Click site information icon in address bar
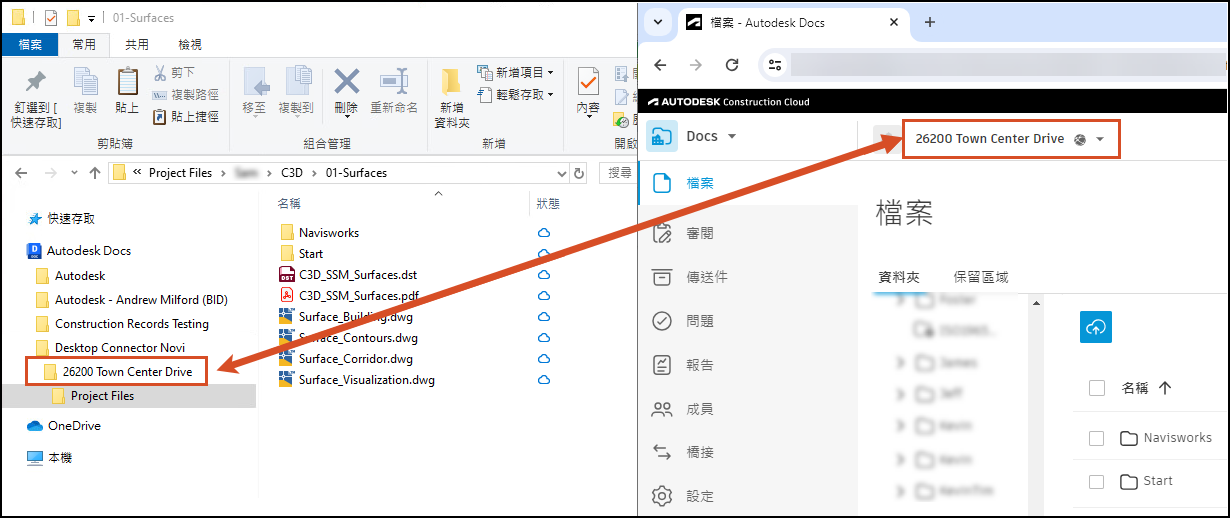This screenshot has height=518, width=1230. click(775, 65)
